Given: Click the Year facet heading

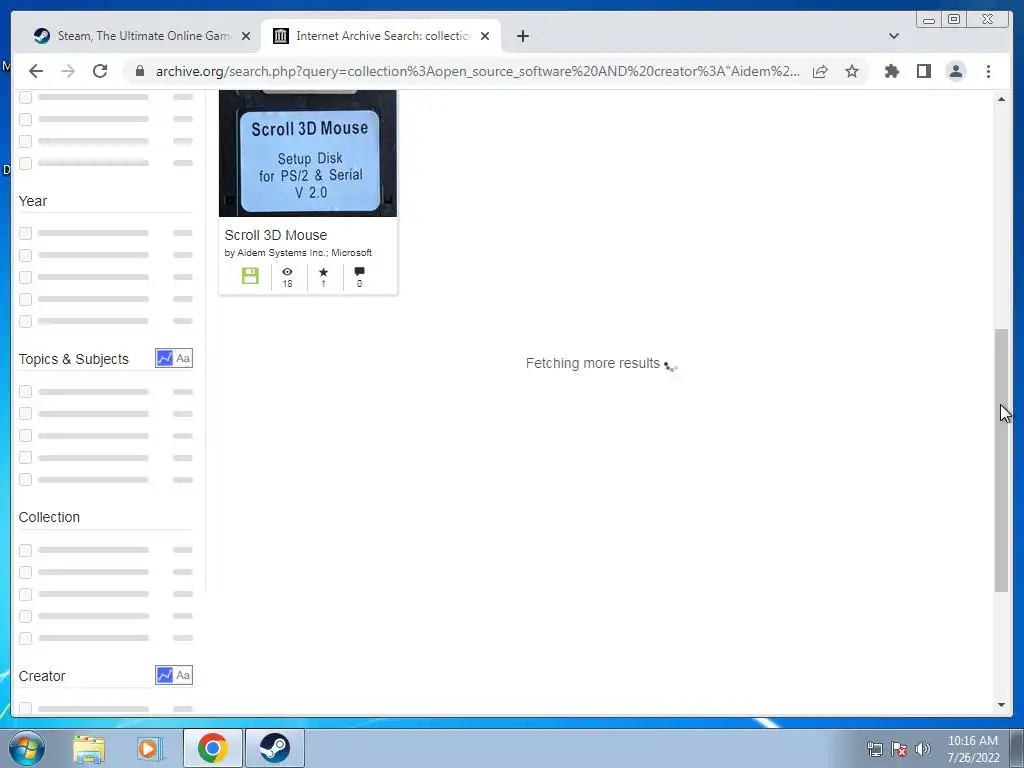Looking at the screenshot, I should coord(33,201).
